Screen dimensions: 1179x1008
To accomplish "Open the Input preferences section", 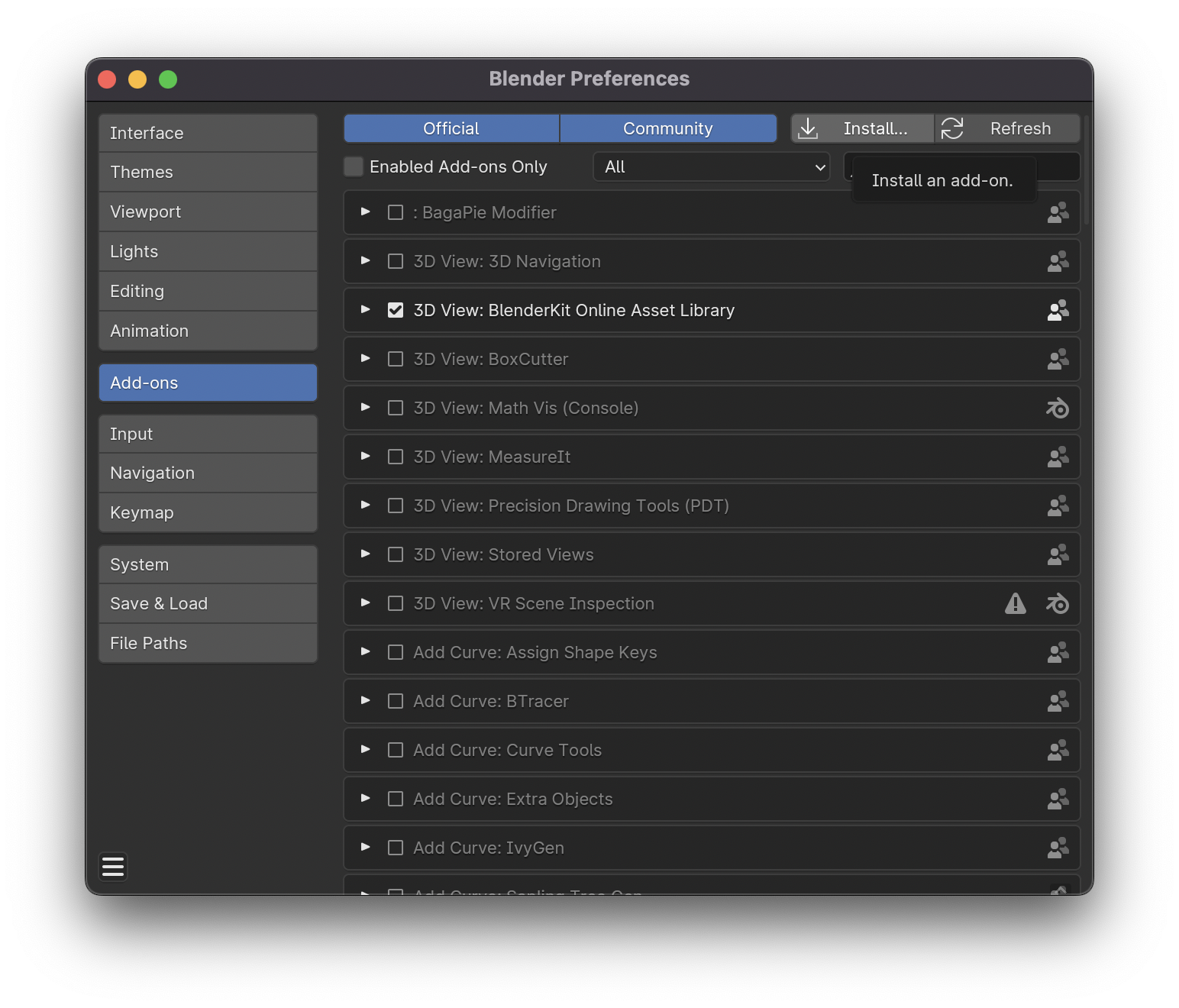I will point(208,434).
